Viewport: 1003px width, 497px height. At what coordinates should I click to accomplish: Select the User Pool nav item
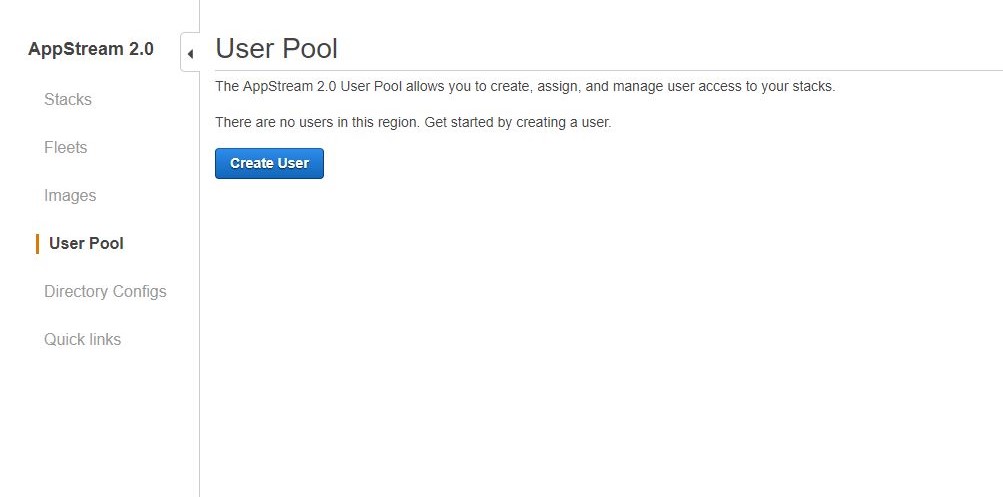click(86, 244)
